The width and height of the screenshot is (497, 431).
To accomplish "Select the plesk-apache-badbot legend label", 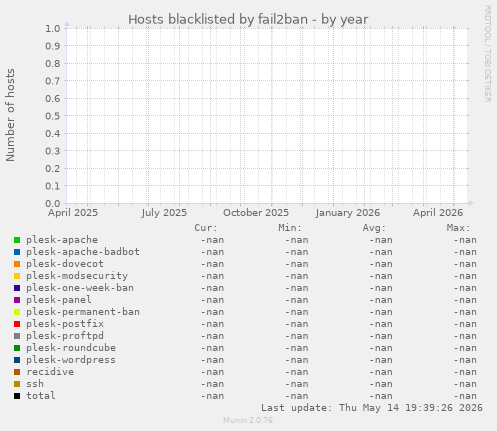I will pos(83,252).
